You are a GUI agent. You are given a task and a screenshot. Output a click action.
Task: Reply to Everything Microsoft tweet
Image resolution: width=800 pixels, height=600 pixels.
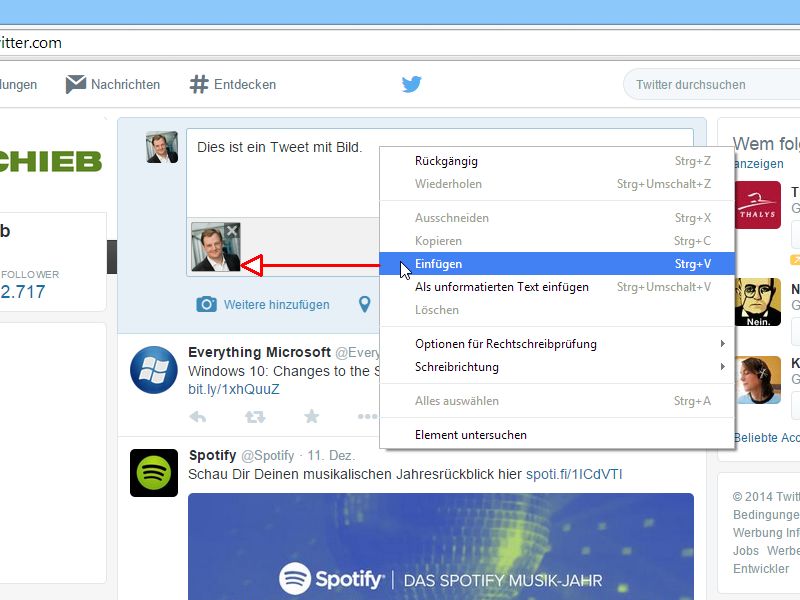198,417
